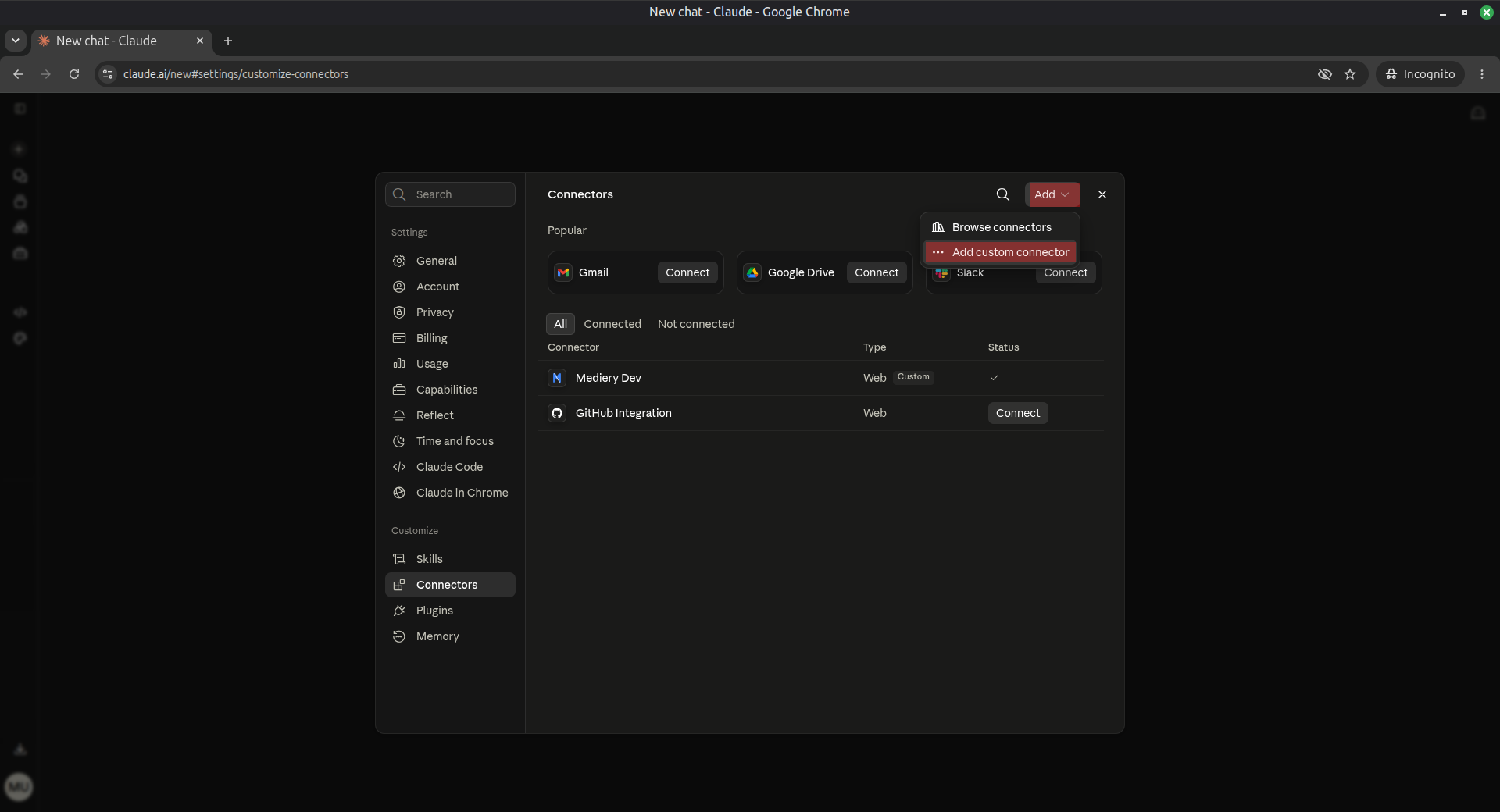Click the magnifier icon in Connectors header
Viewport: 1500px width, 812px height.
tap(1003, 194)
